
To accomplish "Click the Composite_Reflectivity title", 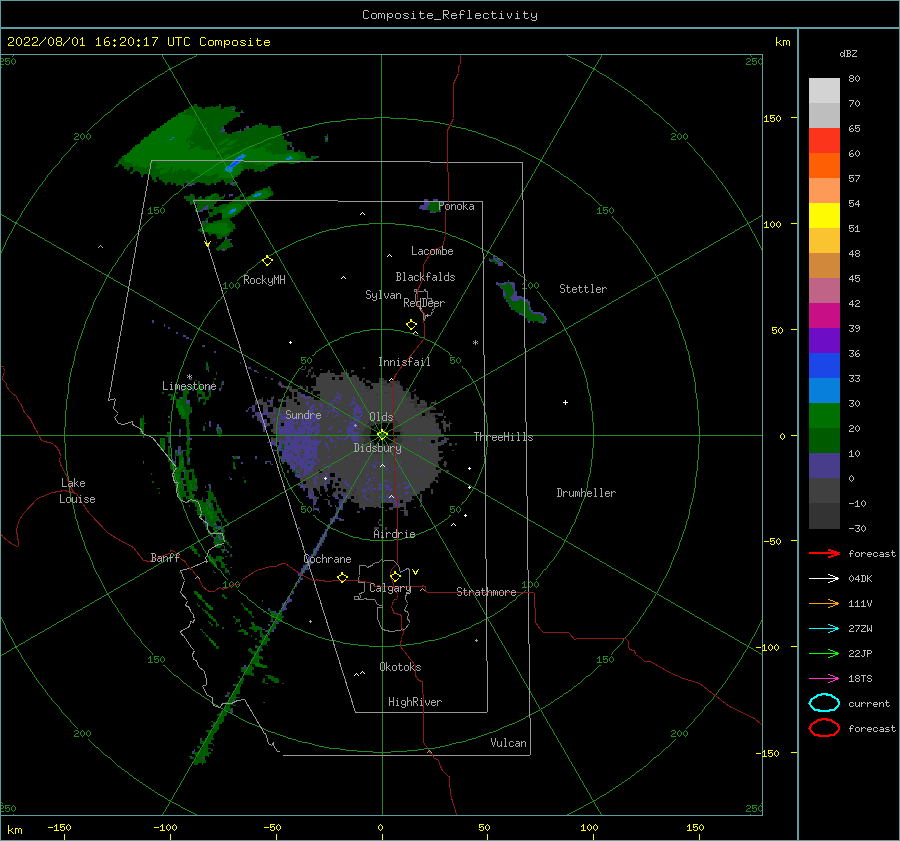I will pyautogui.click(x=450, y=15).
